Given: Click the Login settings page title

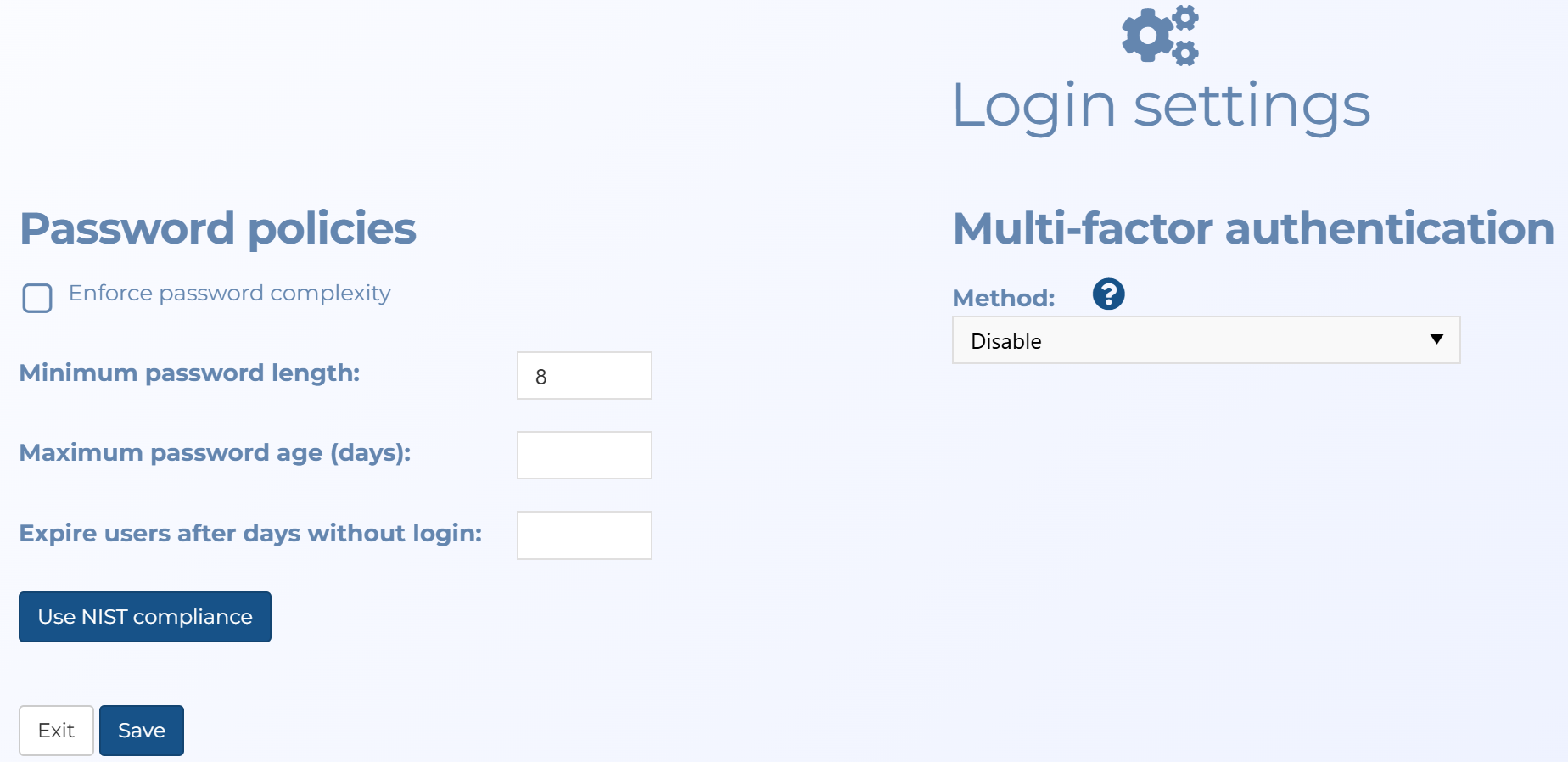Looking at the screenshot, I should point(1161,107).
